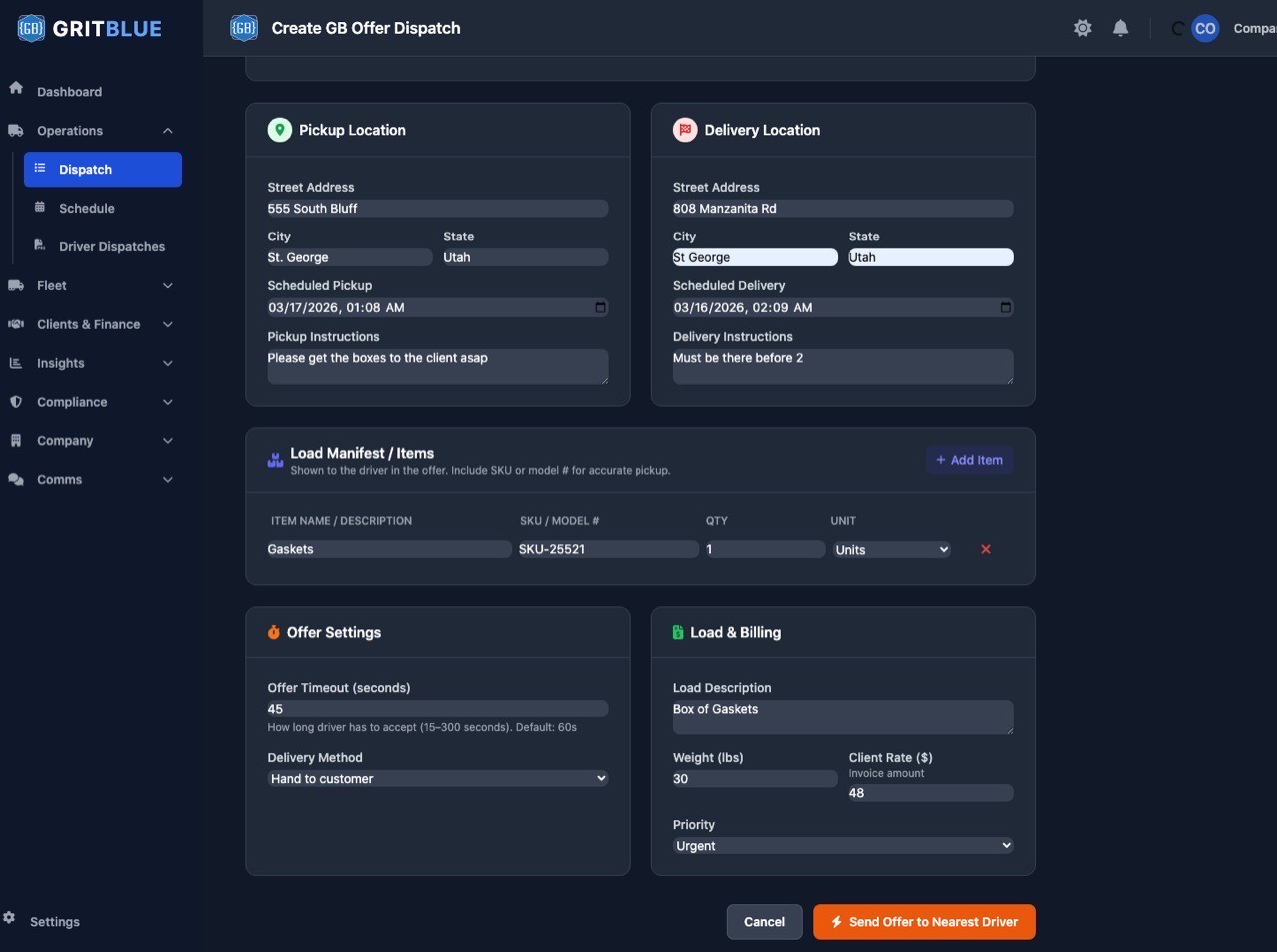Screen dimensions: 1277x952
Task: Click the CO user avatar
Action: 1205,28
